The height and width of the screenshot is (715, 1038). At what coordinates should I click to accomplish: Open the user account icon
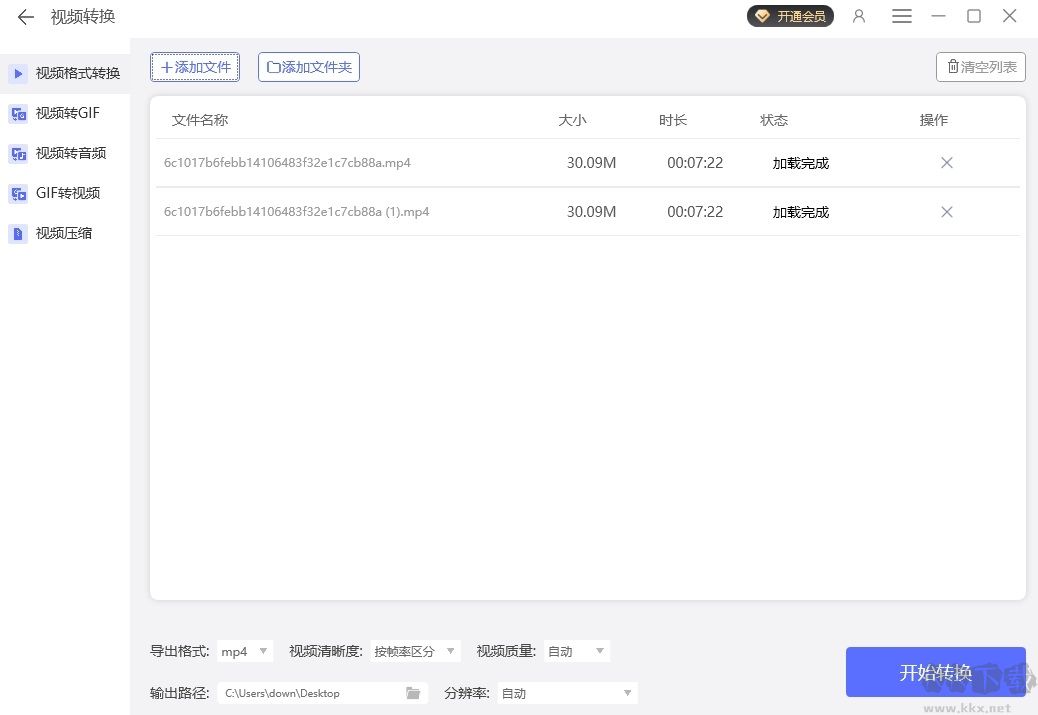[859, 16]
